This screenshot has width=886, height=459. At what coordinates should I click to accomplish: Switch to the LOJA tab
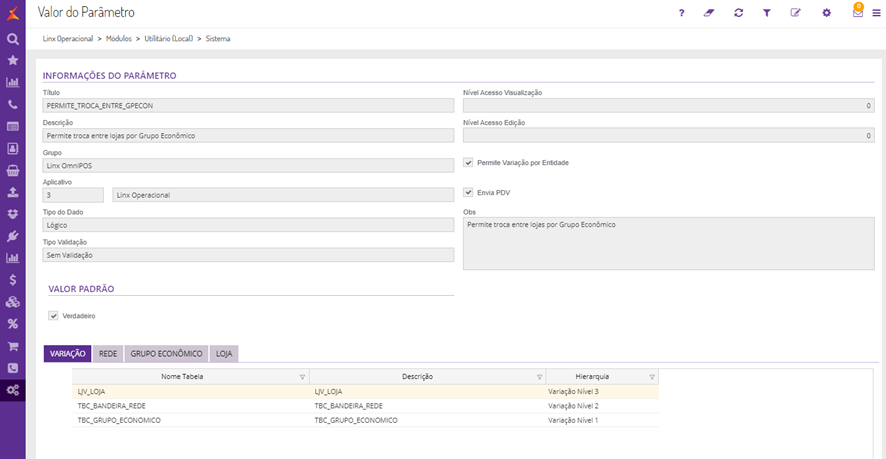(x=224, y=354)
